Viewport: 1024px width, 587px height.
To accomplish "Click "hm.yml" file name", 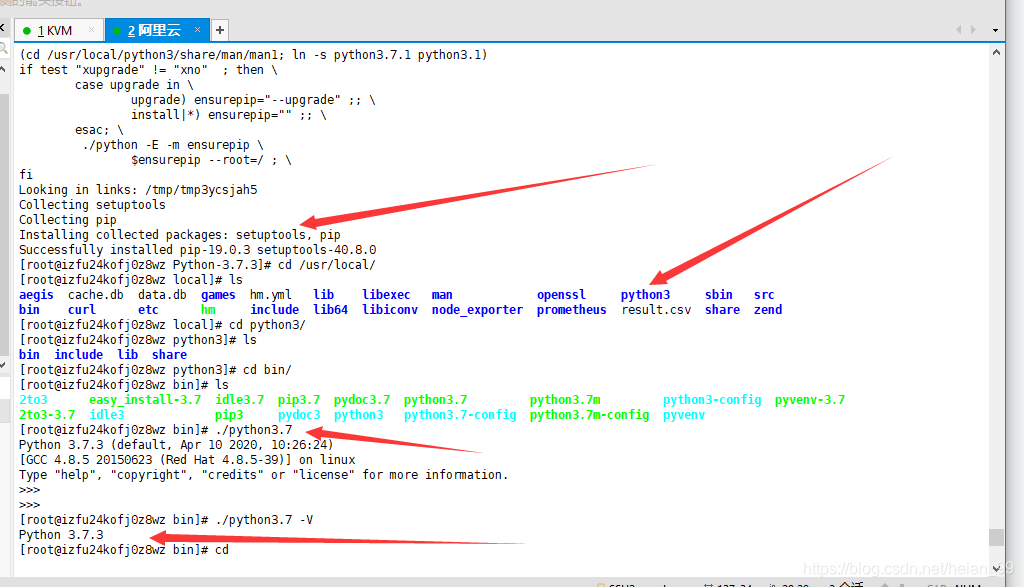I will (270, 295).
